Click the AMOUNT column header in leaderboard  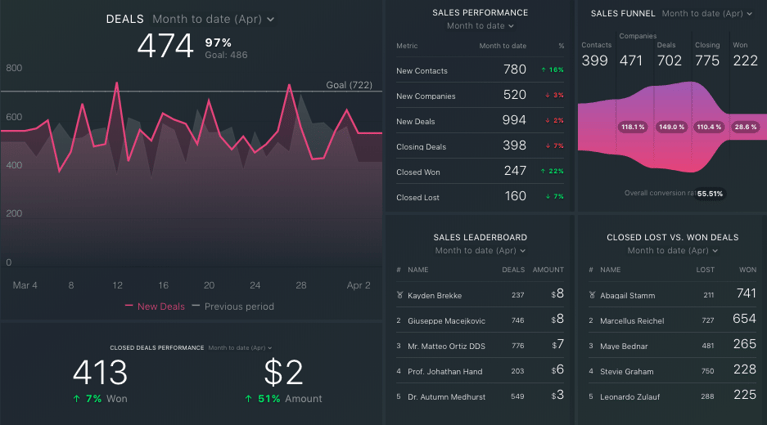548,270
